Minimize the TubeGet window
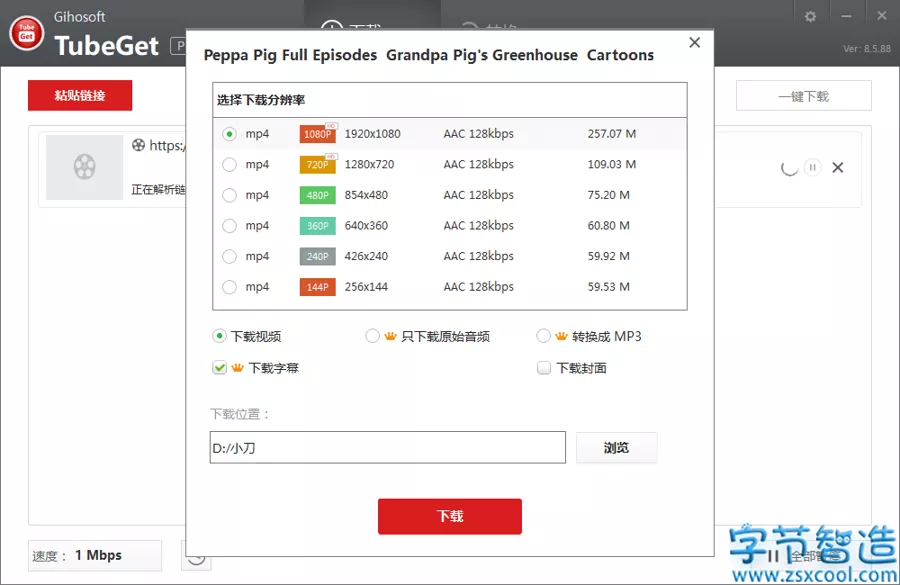 [x=846, y=16]
